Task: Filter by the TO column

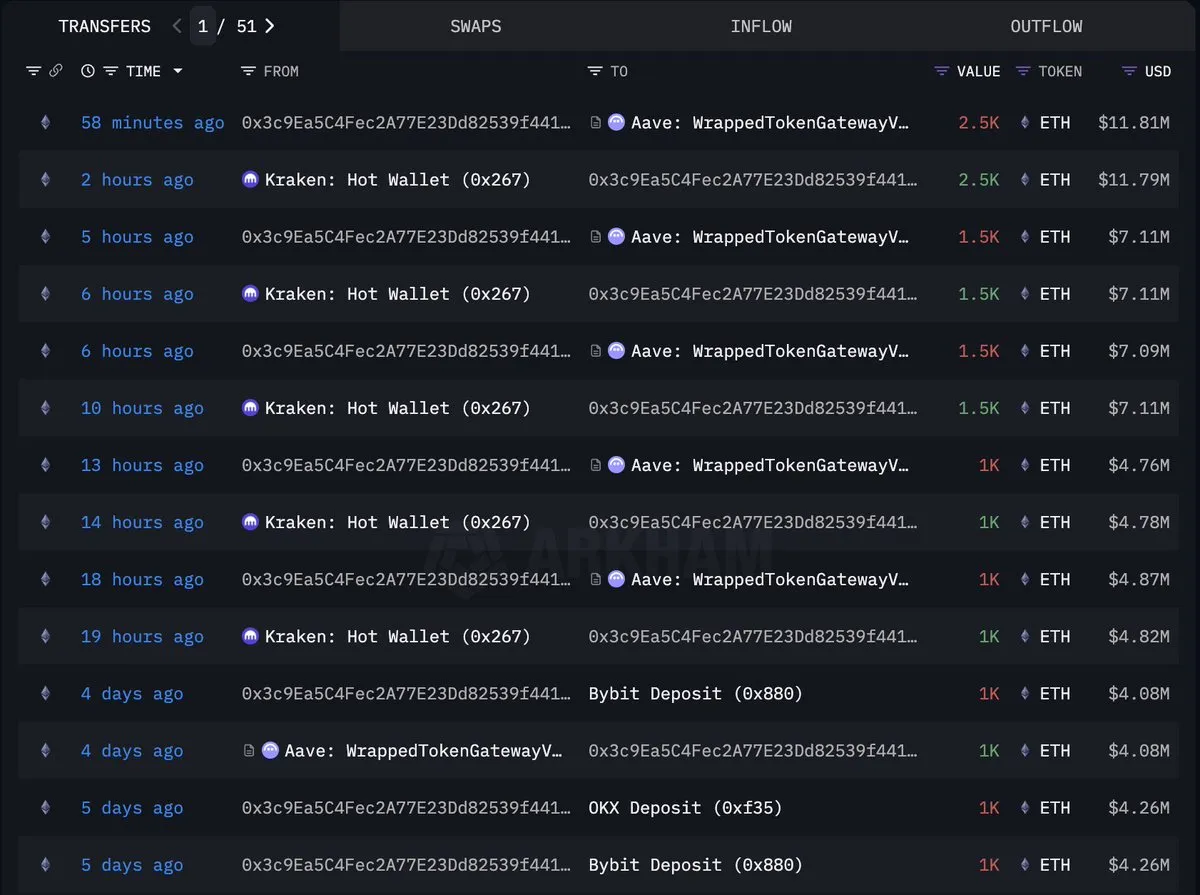Action: tap(595, 71)
